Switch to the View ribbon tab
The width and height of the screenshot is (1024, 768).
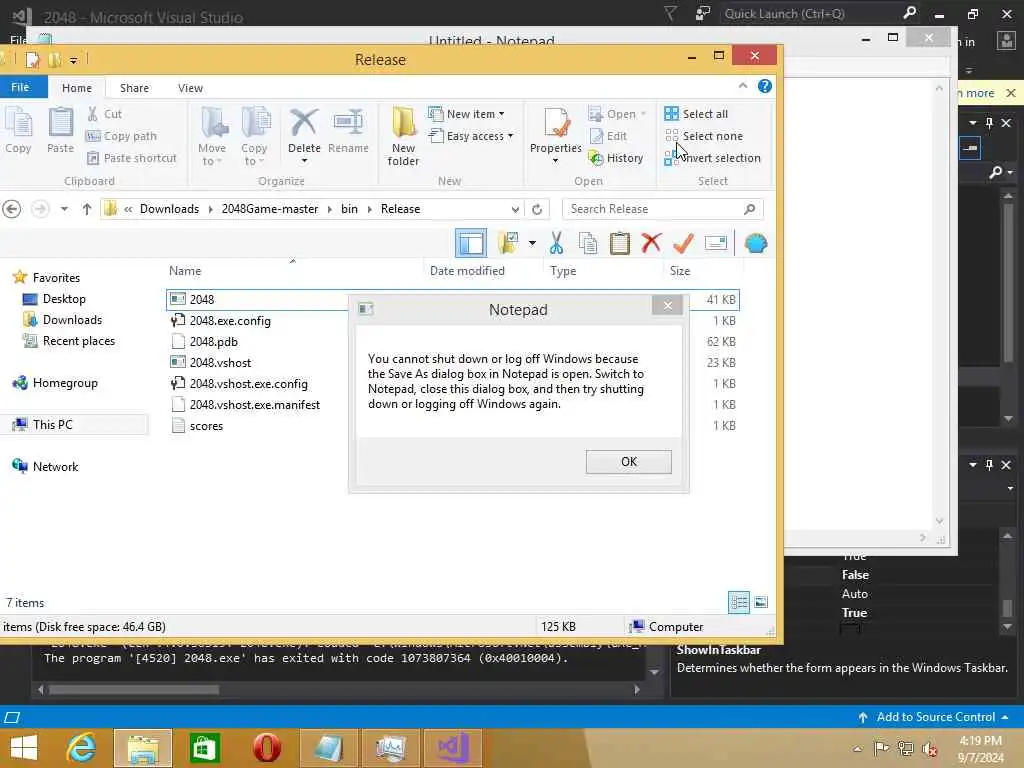(190, 88)
